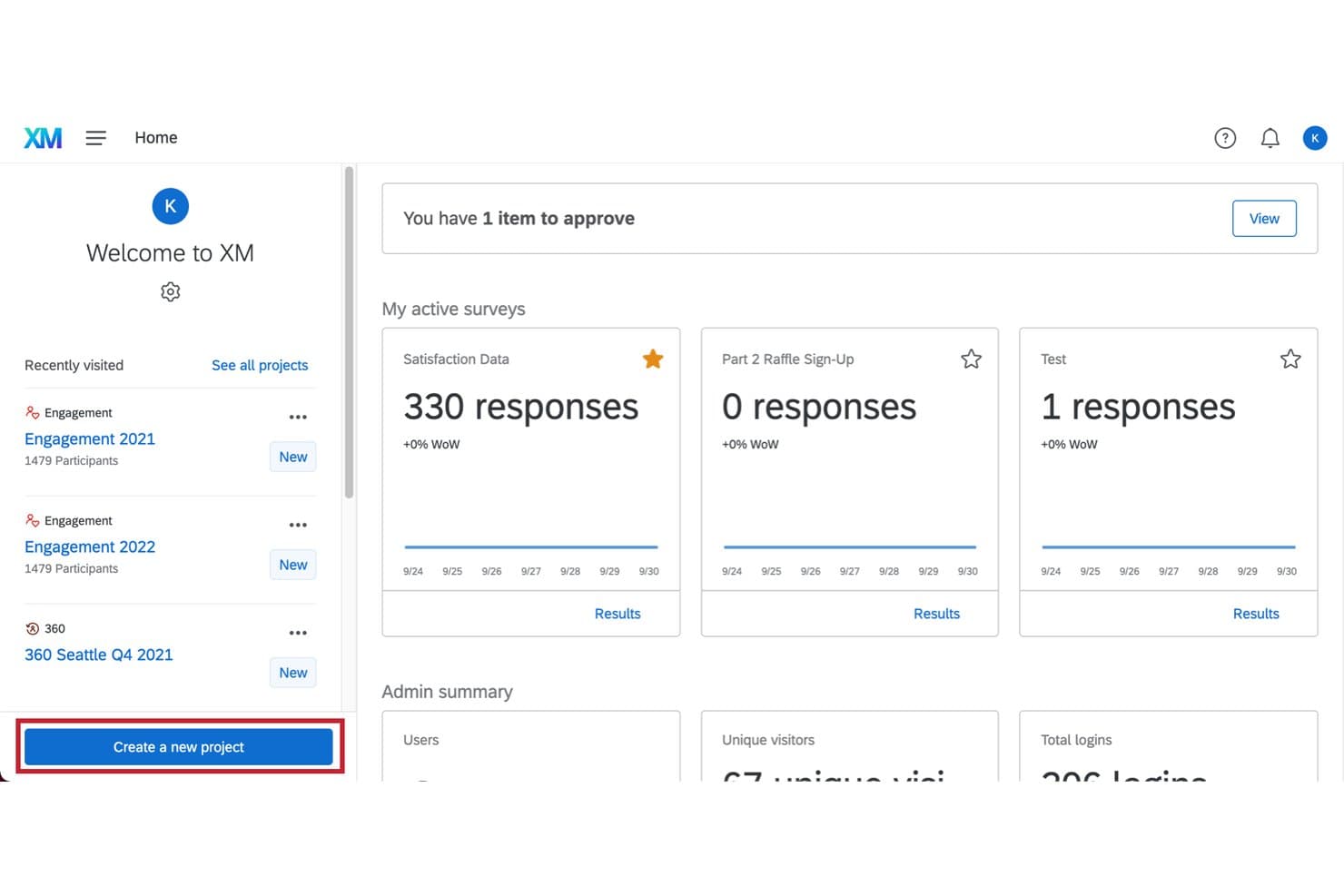Open the Engagement 2022 project
1344x896 pixels.
90,547
